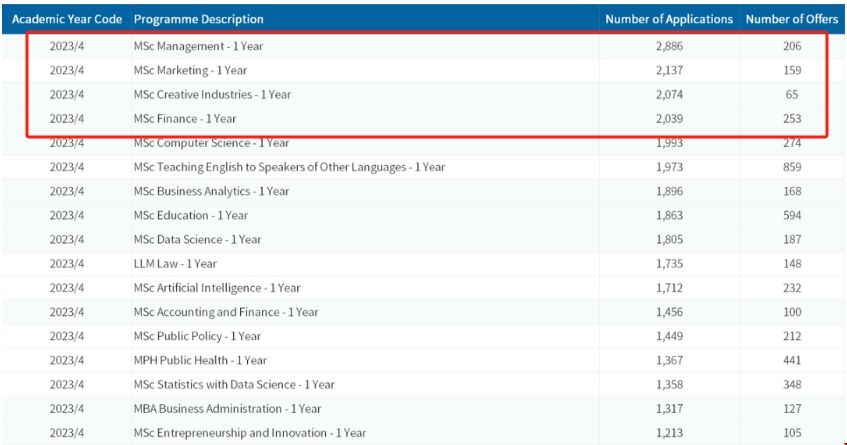Click the 859 offers value

coord(792,167)
